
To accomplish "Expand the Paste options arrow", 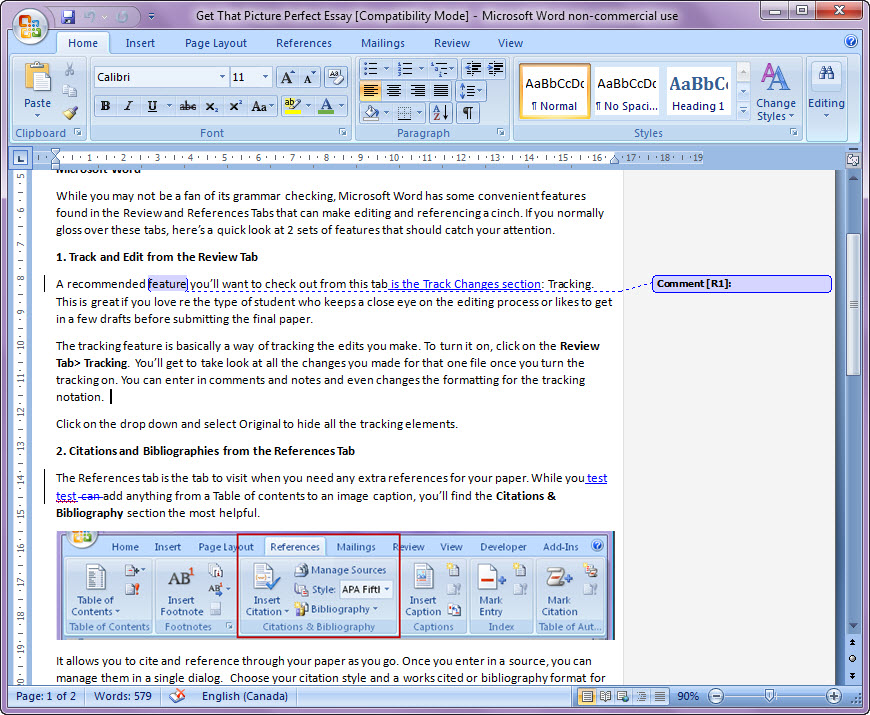I will 37,115.
